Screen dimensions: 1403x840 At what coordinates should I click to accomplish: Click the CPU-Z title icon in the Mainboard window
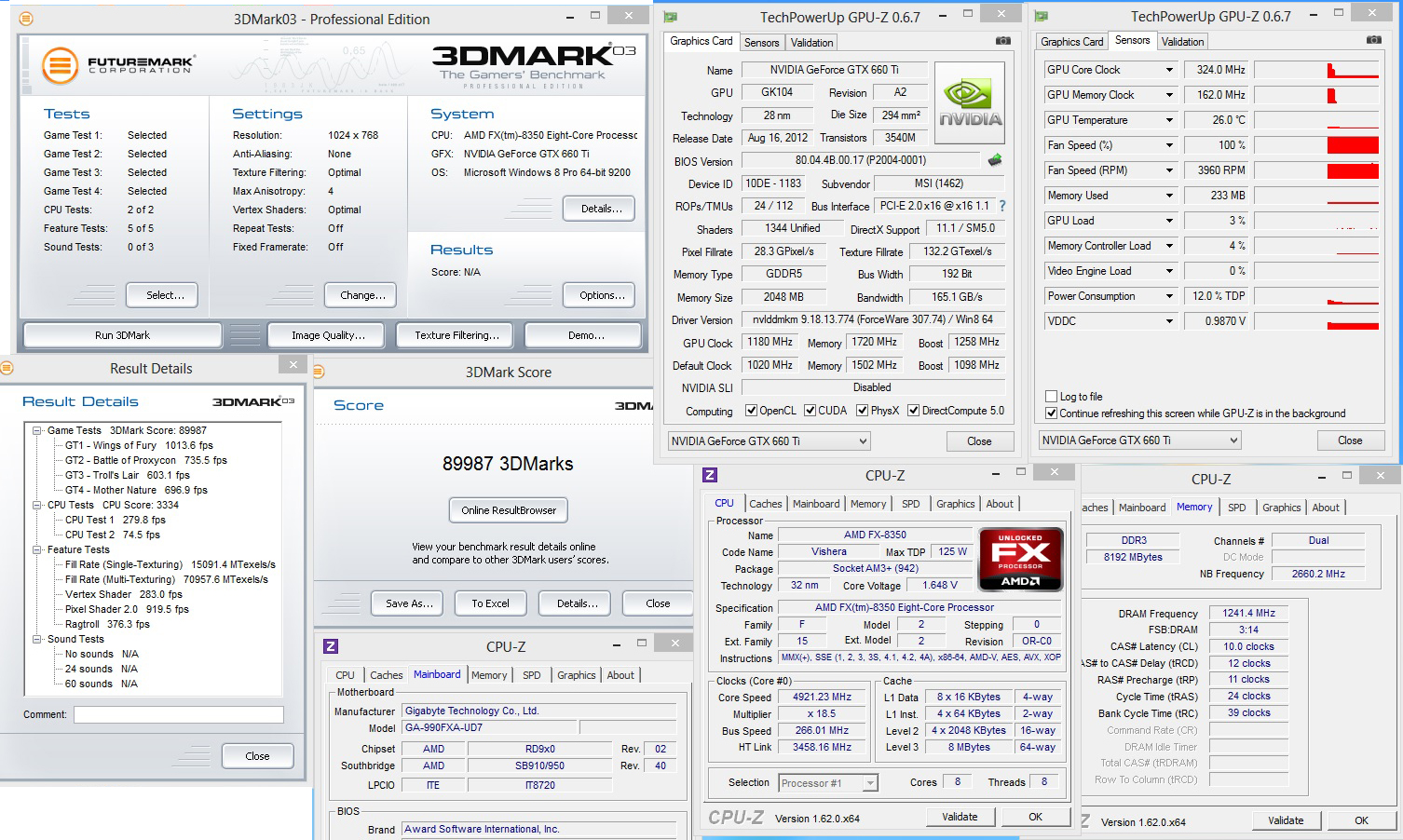(331, 646)
